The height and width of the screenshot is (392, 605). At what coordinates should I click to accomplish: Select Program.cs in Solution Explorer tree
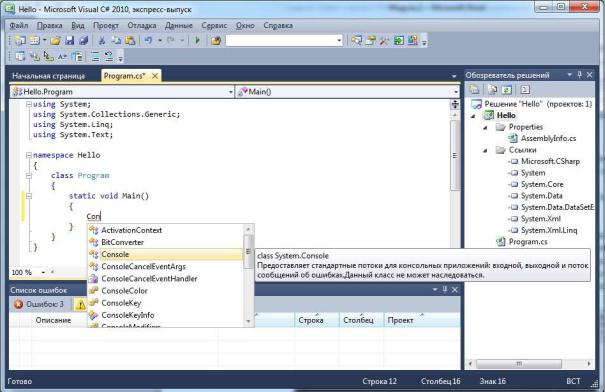(x=528, y=242)
